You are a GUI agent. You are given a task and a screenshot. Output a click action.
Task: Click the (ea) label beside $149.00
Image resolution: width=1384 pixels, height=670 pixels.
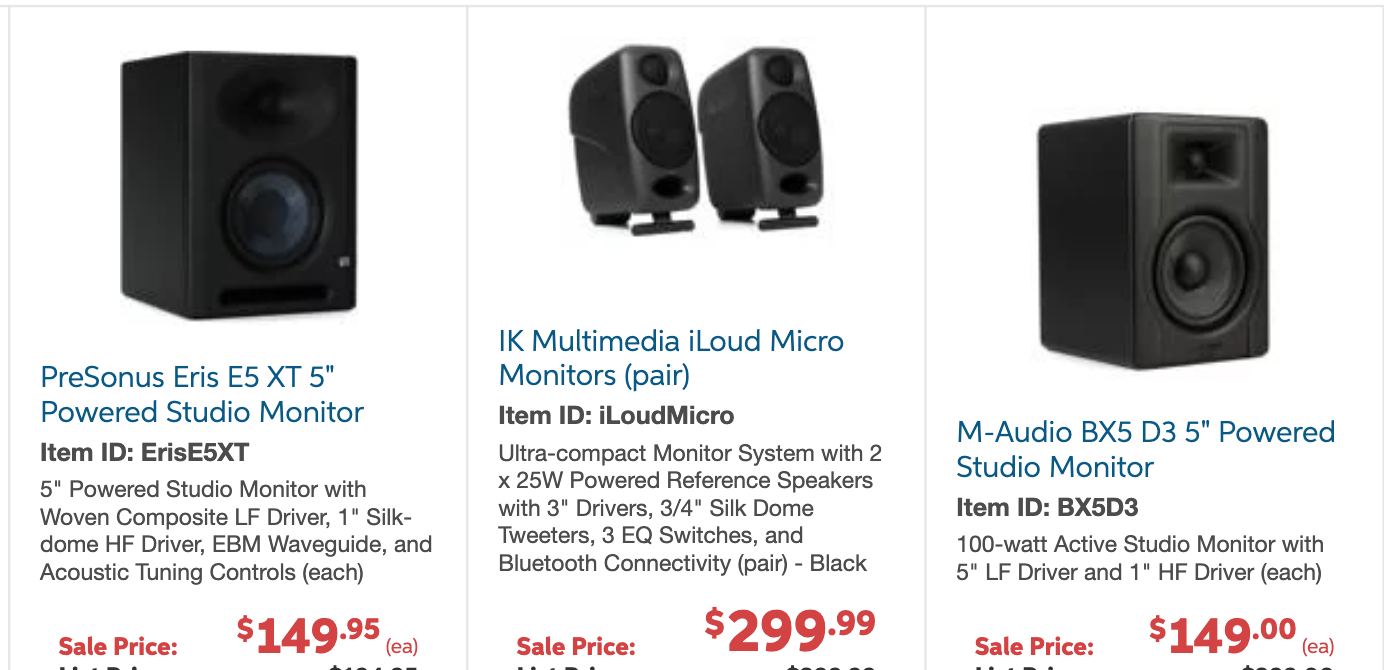[x=1318, y=645]
